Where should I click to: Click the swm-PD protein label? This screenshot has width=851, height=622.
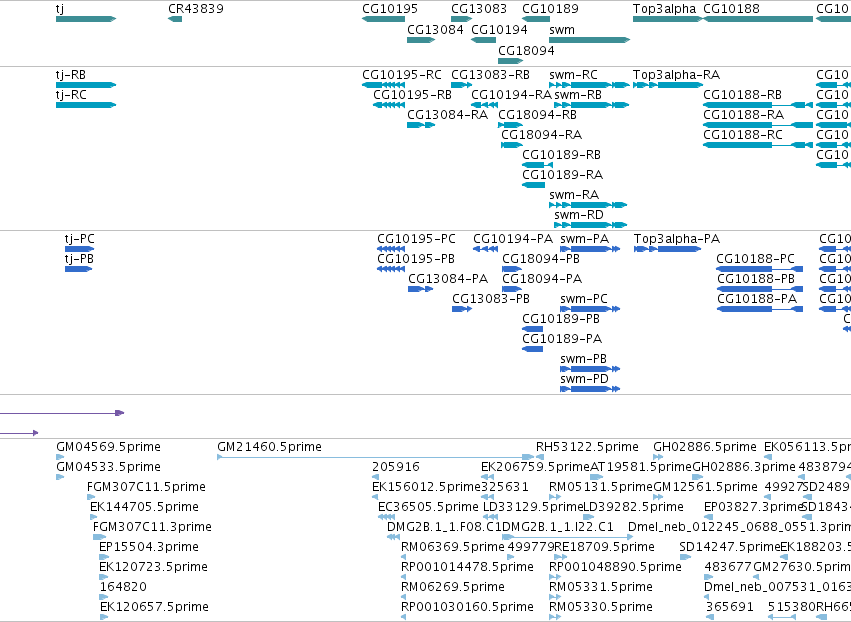[584, 379]
